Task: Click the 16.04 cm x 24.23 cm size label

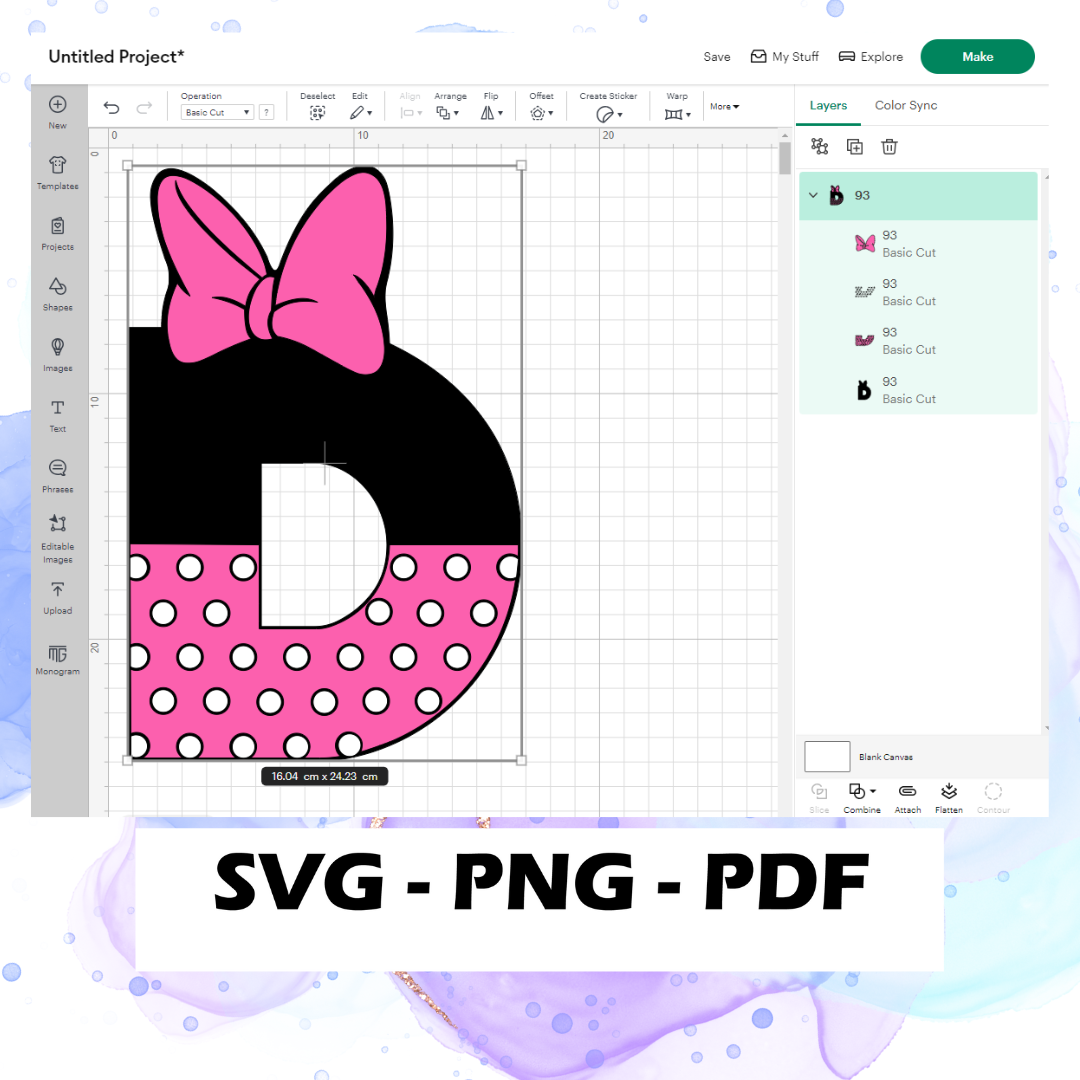Action: [324, 776]
